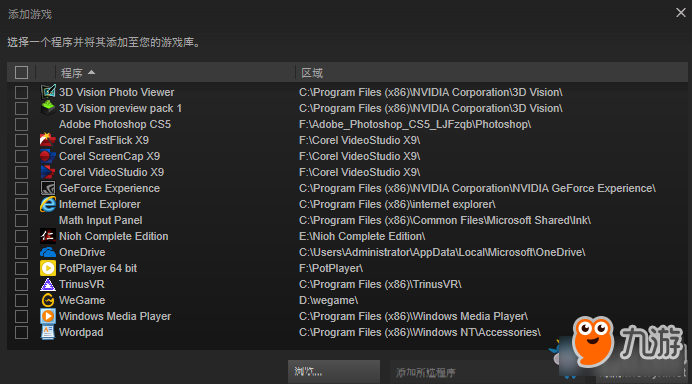
Task: Click the OneDrive AppData path
Action: tap(442, 252)
